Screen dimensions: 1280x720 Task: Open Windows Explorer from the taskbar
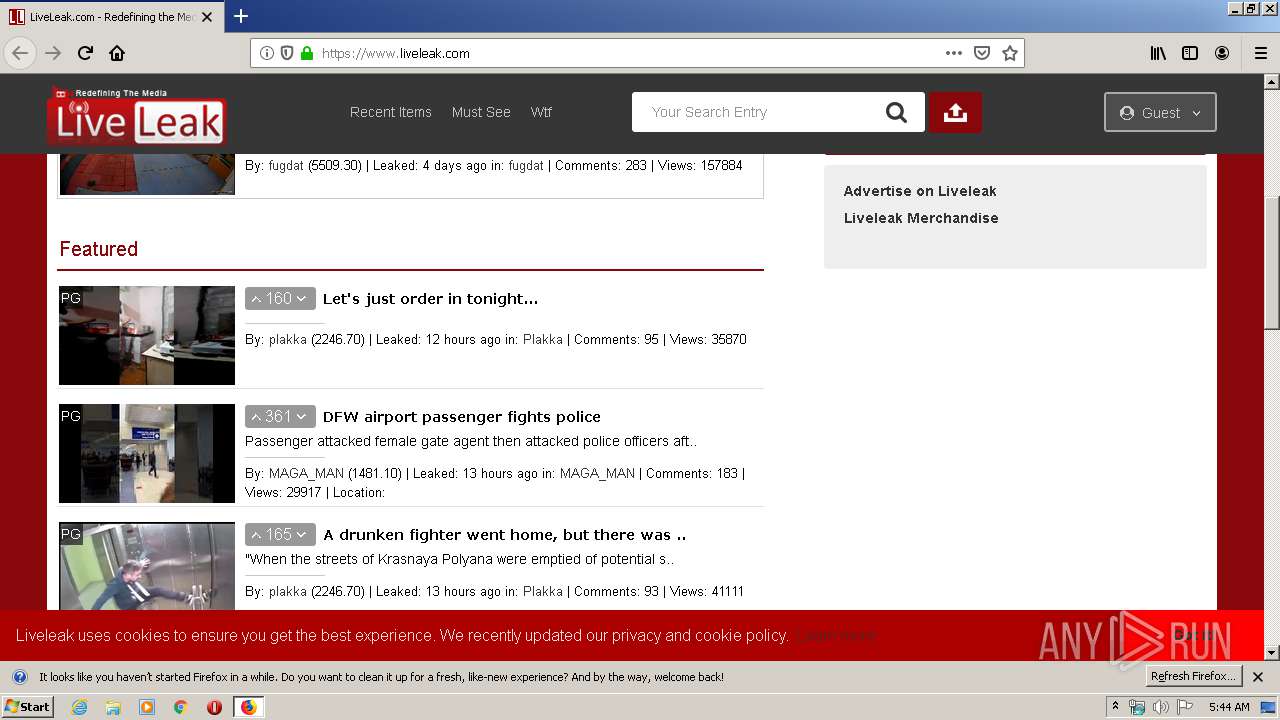(113, 707)
